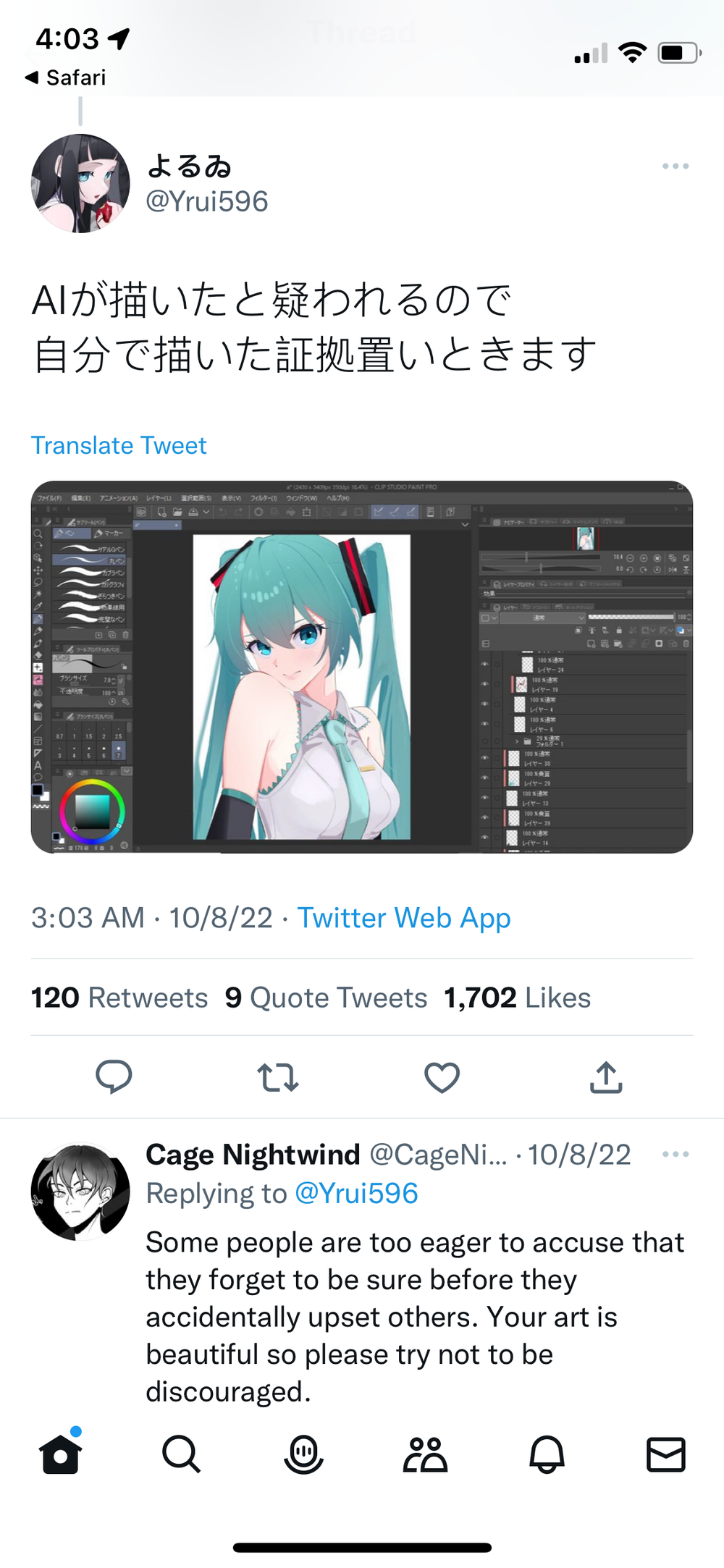
Task: Toggle visibility of レイヤー 24
Action: coord(484,664)
